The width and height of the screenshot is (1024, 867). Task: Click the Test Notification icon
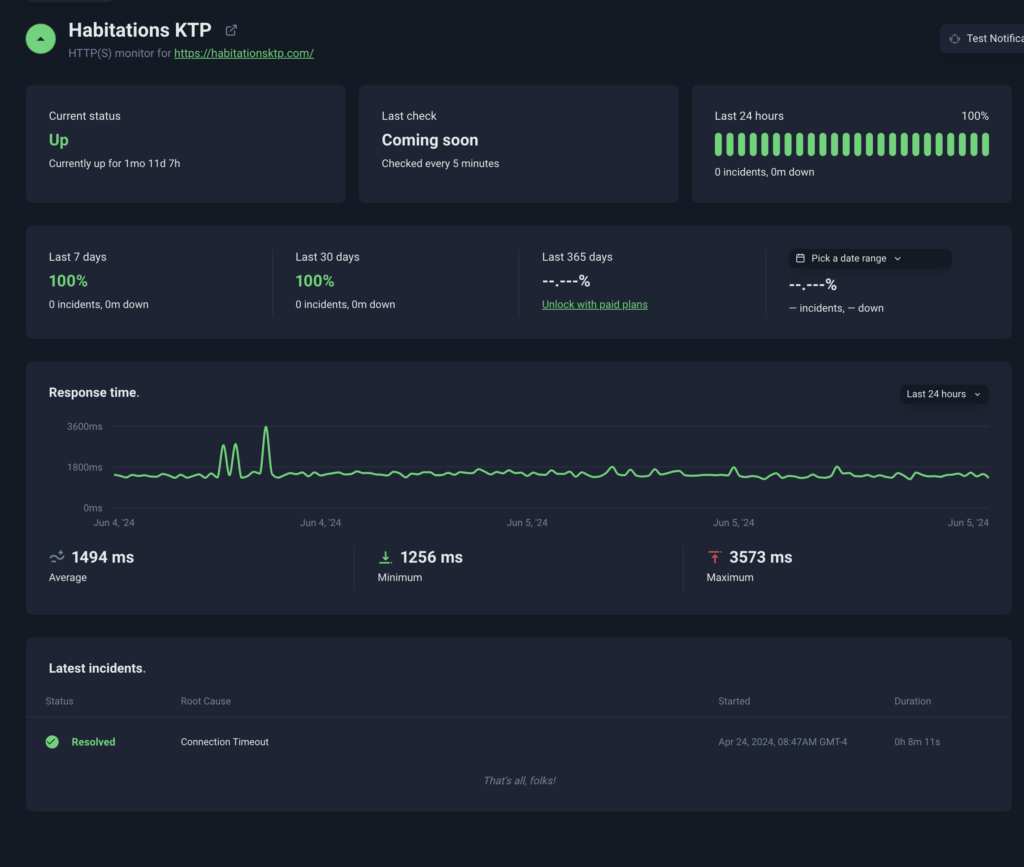[955, 39]
